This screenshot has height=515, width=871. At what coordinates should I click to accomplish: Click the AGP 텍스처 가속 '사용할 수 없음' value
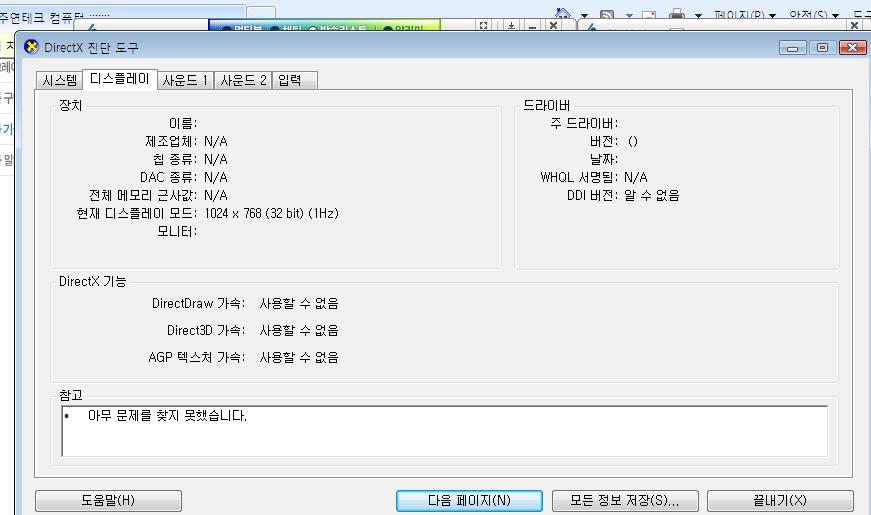pyautogui.click(x=299, y=357)
